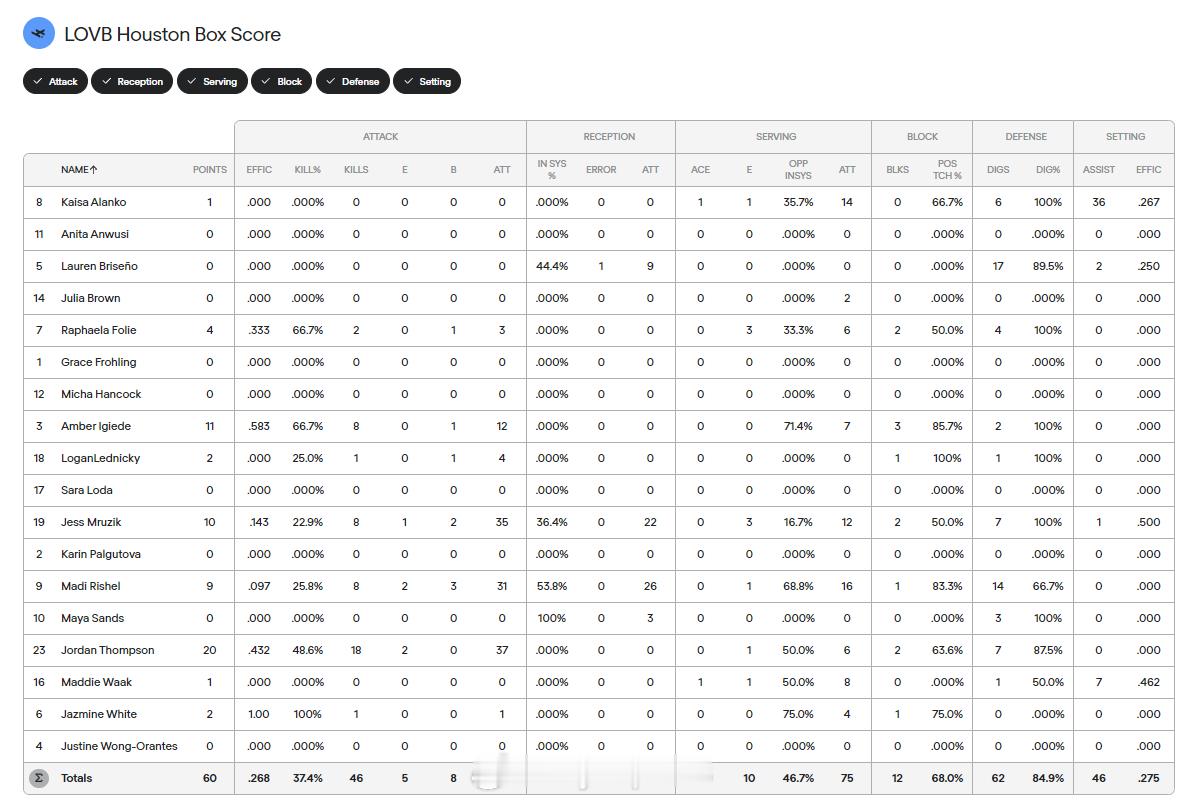Select player Justine Wong-Orantes
Image resolution: width=1186 pixels, height=802 pixels.
coord(119,746)
